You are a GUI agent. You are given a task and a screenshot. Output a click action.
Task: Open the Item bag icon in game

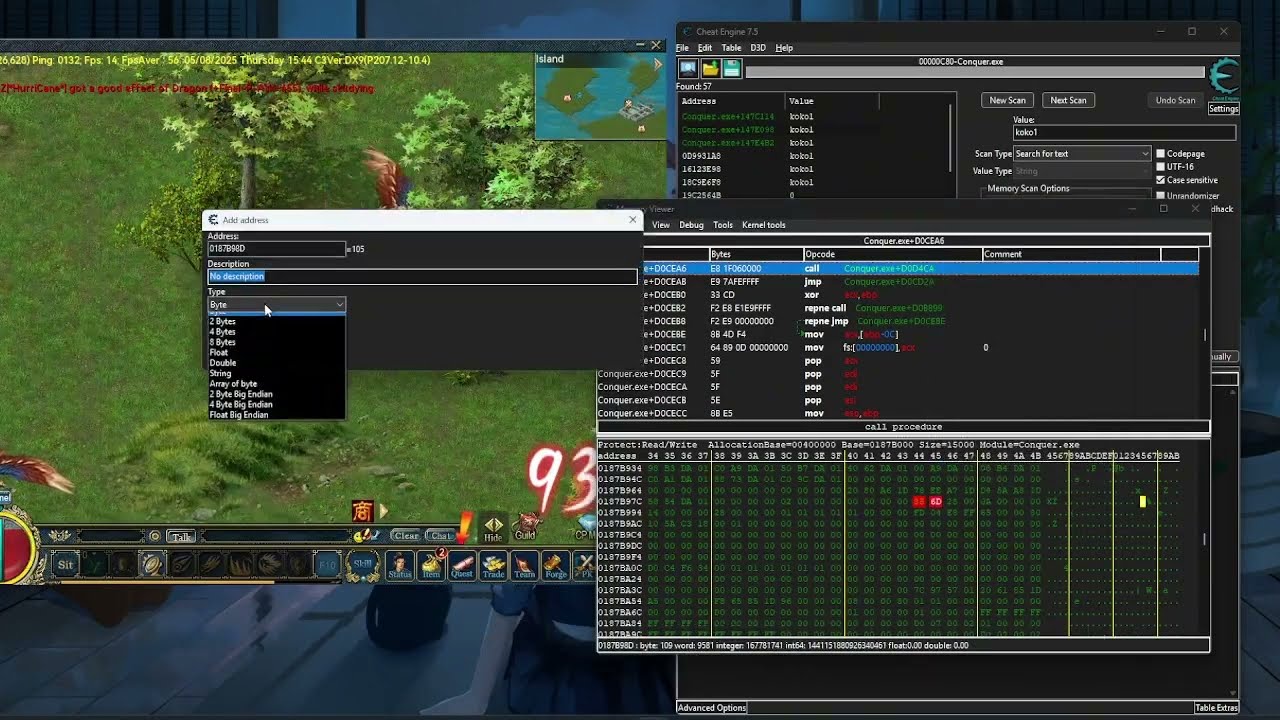click(432, 567)
